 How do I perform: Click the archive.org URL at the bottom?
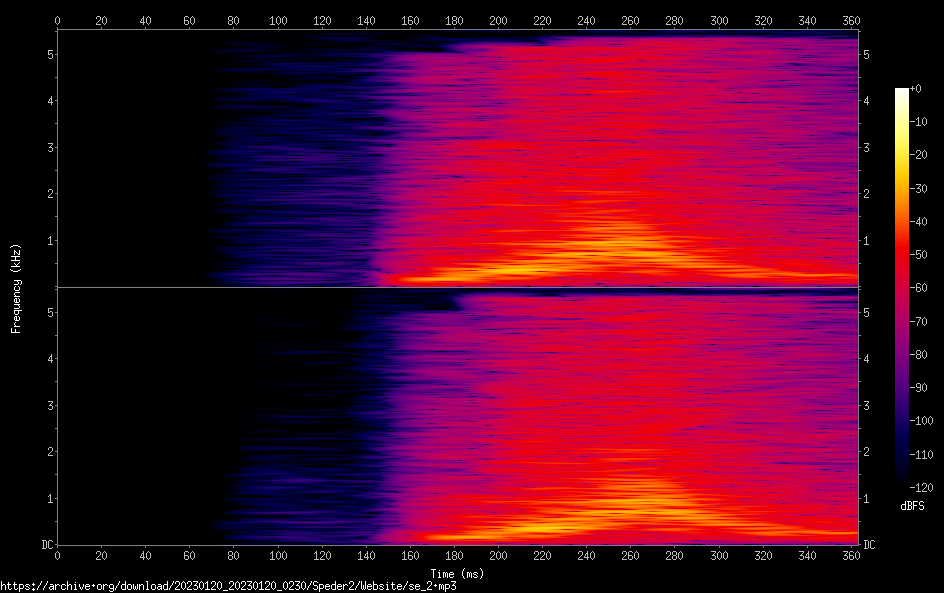(x=228, y=586)
